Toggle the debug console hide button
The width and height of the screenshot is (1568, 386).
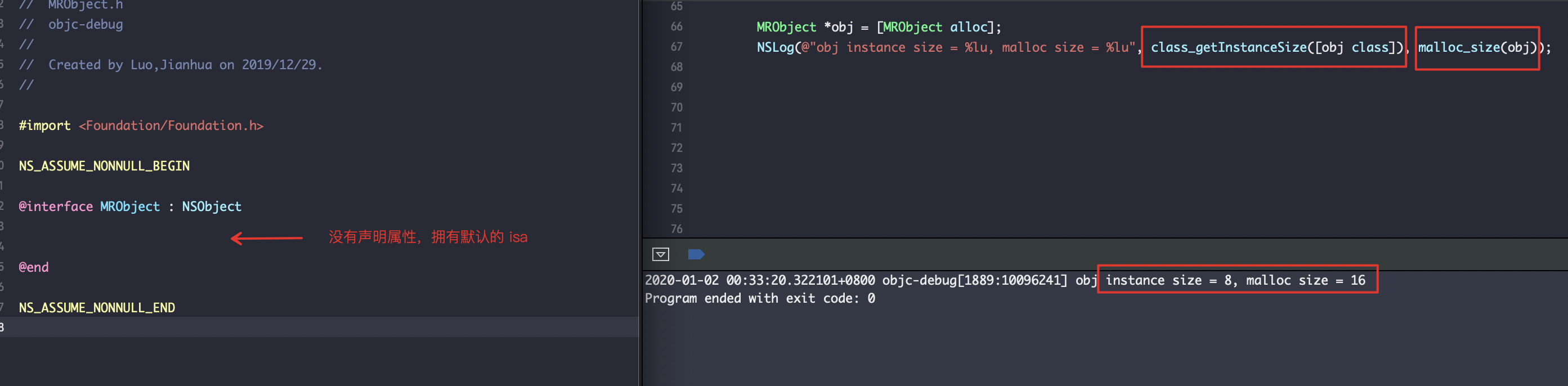[660, 254]
